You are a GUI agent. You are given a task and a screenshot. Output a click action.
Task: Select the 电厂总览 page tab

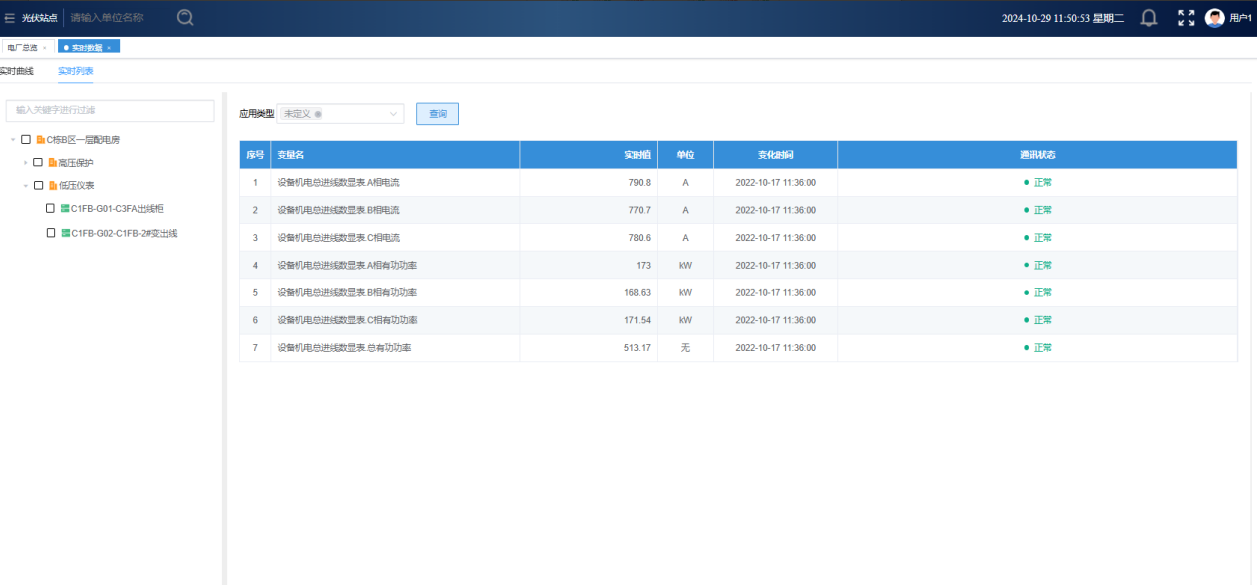[x=22, y=47]
